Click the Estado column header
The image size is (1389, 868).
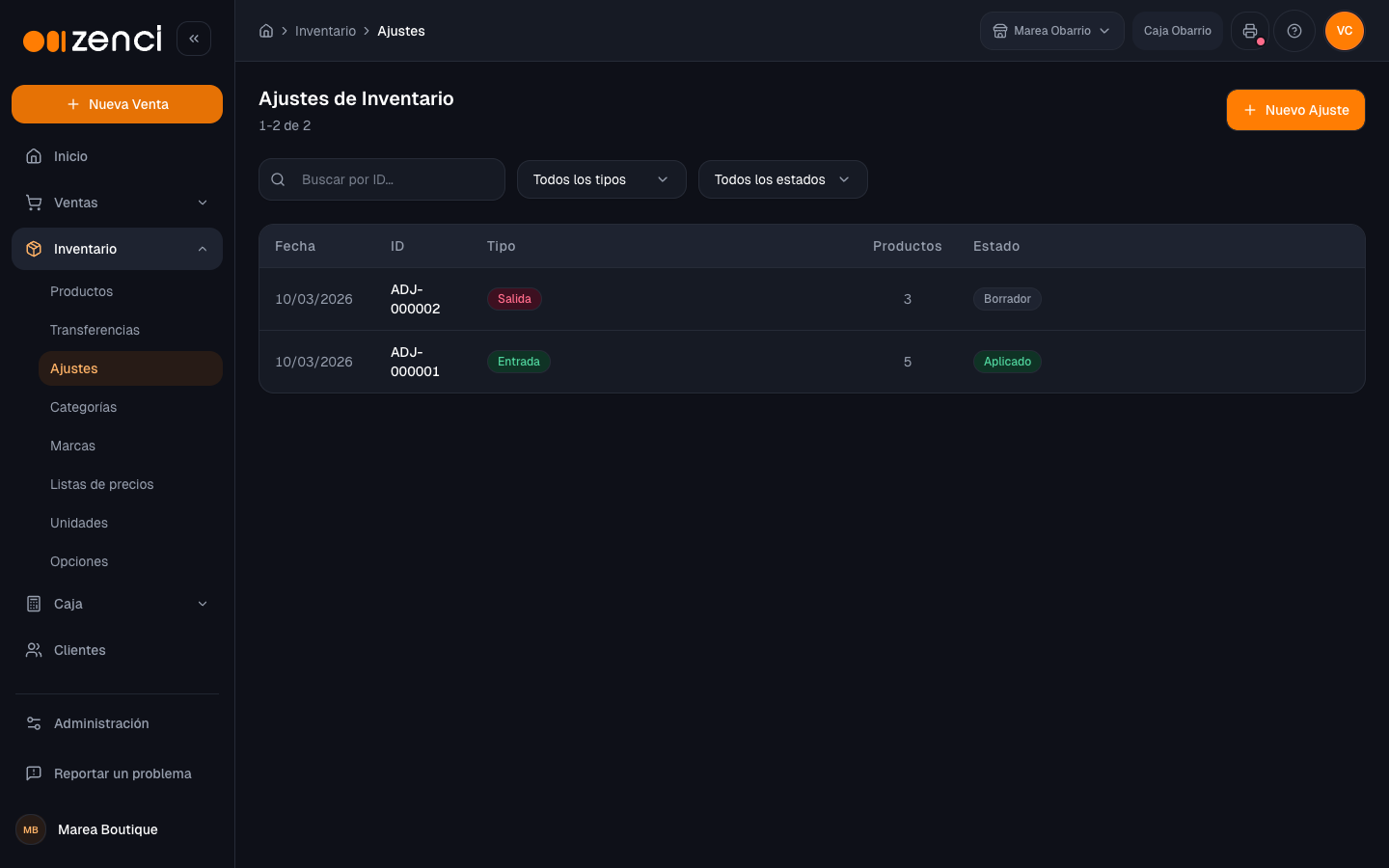click(x=996, y=246)
